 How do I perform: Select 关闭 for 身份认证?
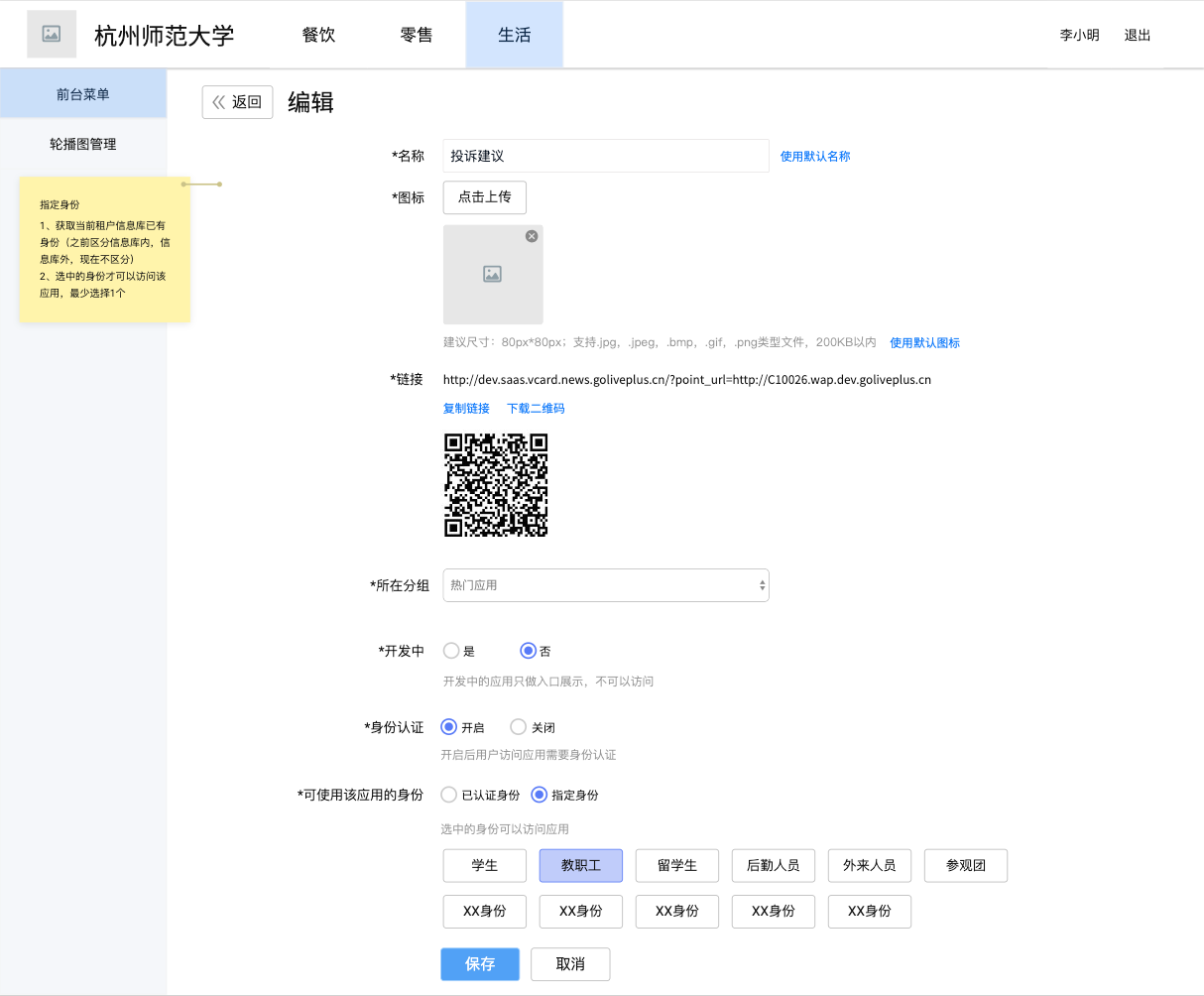point(519,727)
